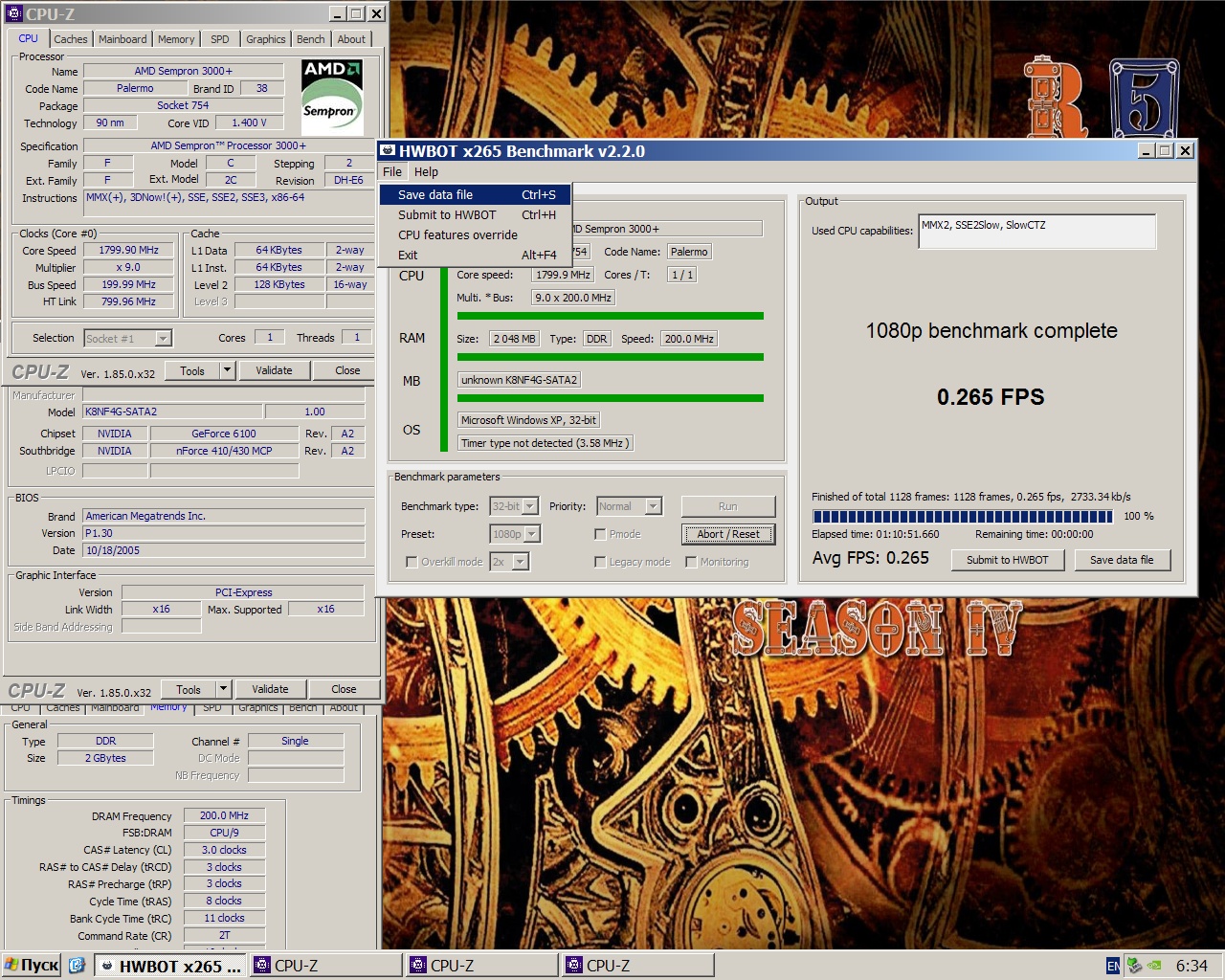Image resolution: width=1225 pixels, height=980 pixels.
Task: Click the 2 GBytes memory size value
Action: point(105,758)
